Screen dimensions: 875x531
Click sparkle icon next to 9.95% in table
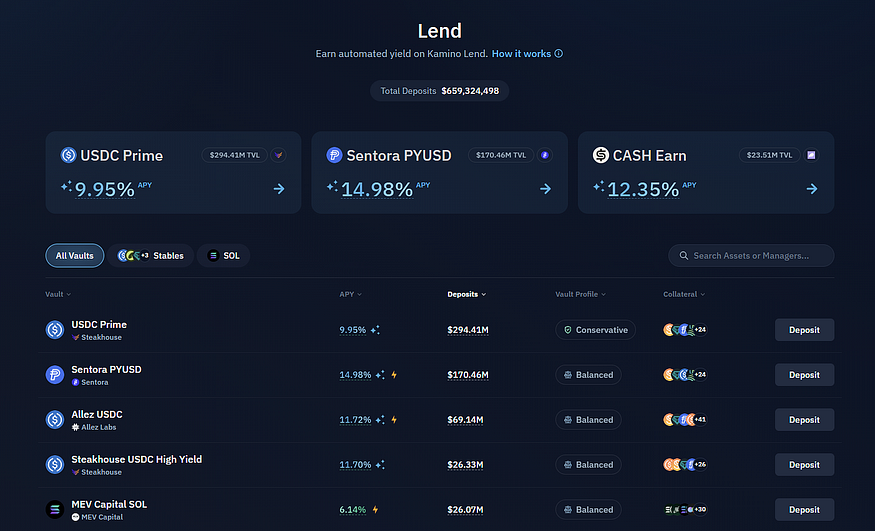point(375,330)
